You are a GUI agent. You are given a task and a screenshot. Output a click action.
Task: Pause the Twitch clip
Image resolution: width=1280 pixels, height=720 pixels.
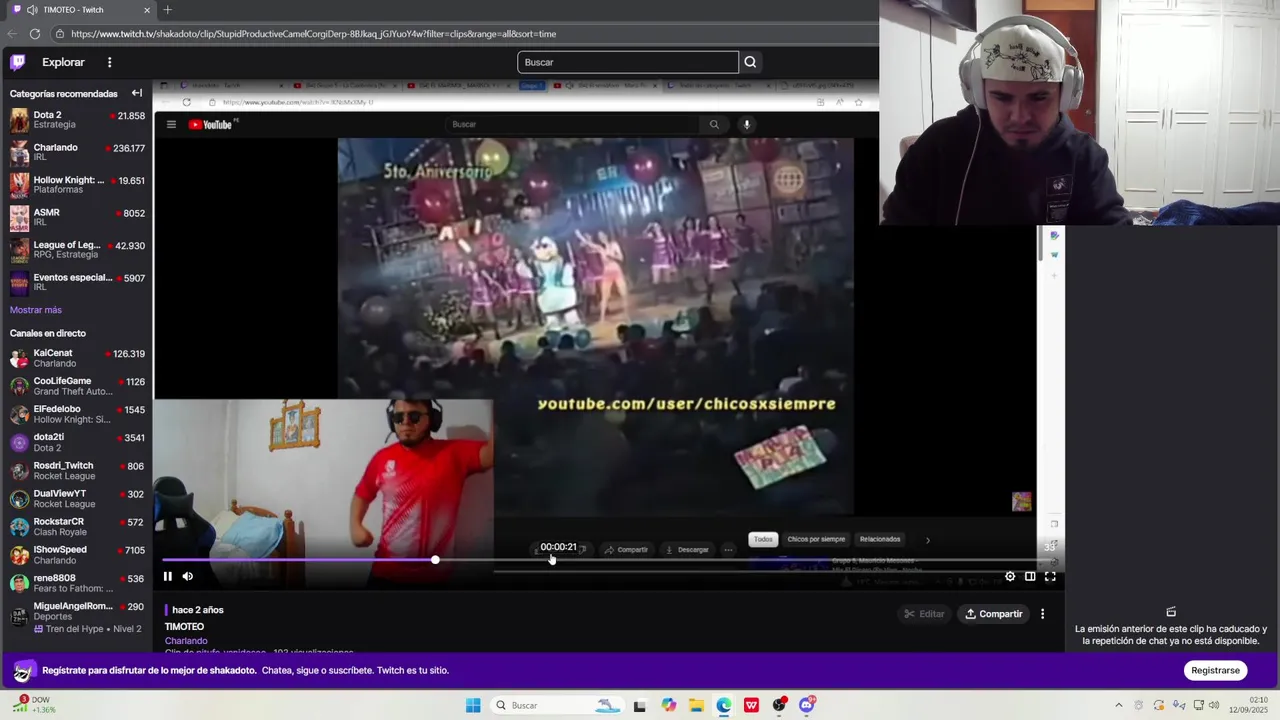(168, 576)
